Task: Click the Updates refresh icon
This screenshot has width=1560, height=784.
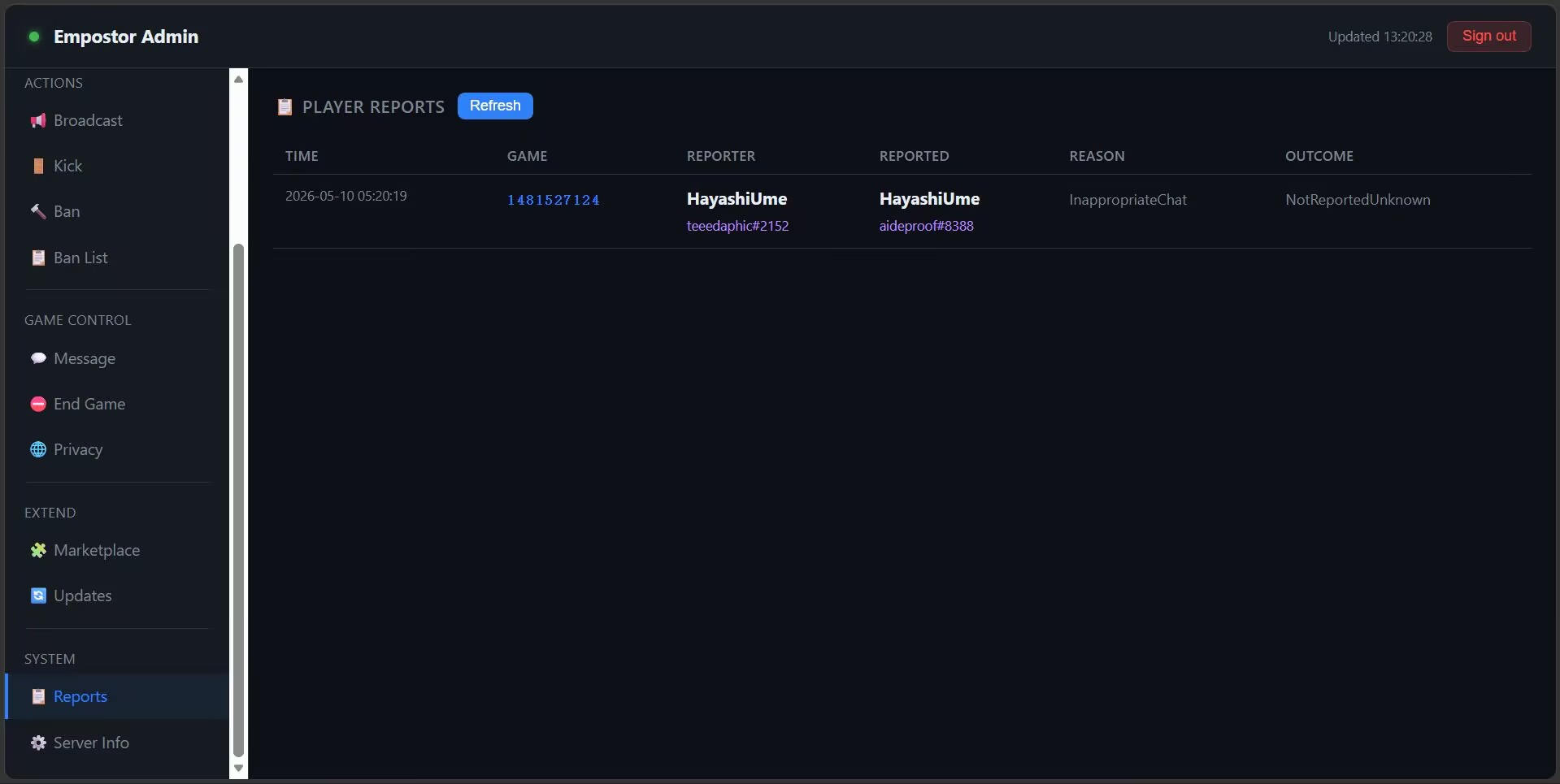Action: (x=38, y=596)
